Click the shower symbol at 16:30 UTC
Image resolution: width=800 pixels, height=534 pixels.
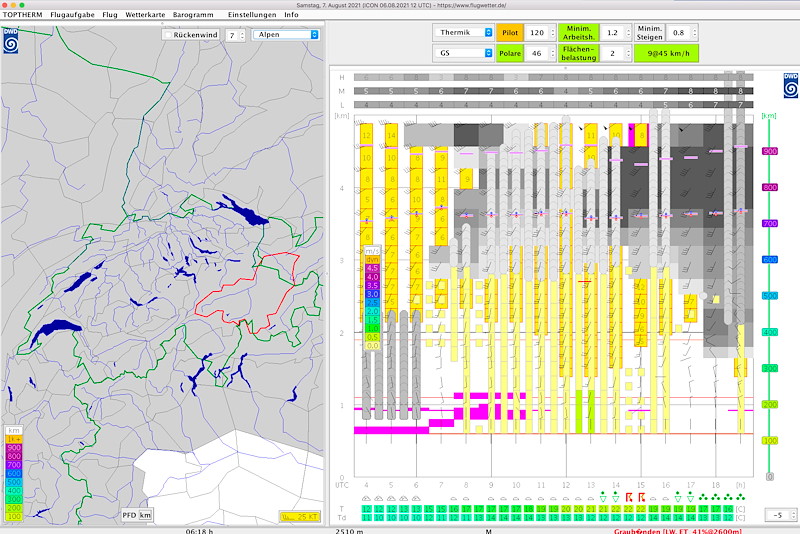click(678, 496)
